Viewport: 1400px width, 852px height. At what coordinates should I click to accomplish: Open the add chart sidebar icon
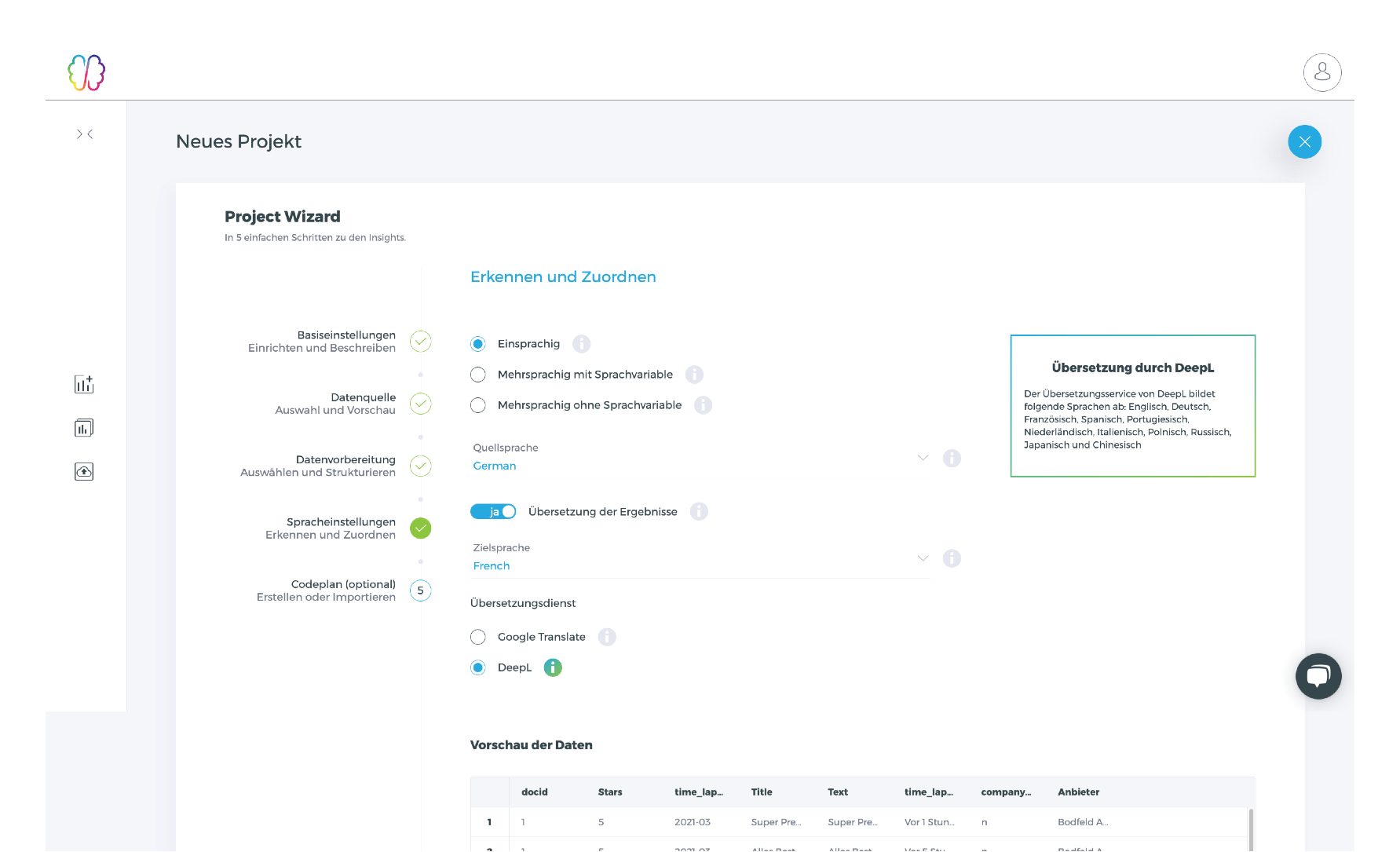point(84,384)
